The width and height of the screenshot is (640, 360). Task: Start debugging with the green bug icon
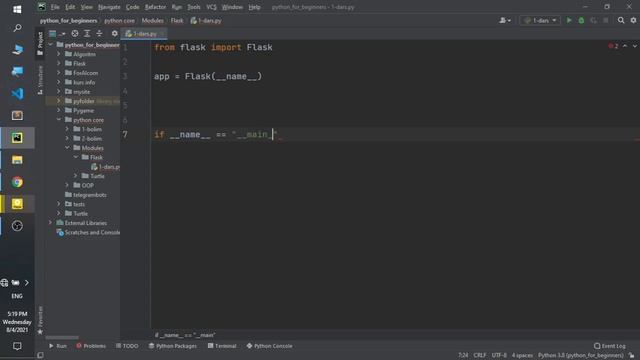581,20
